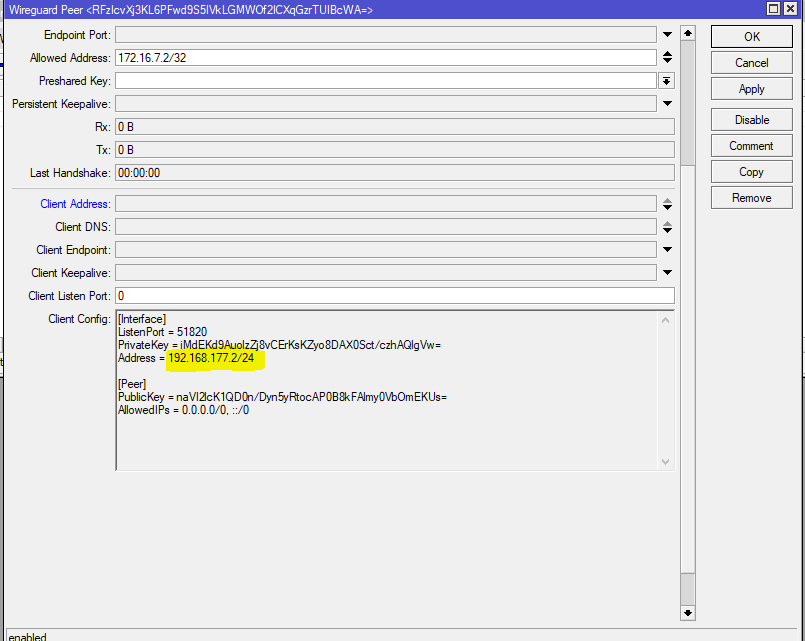The image size is (805, 641).
Task: Click the PrivateKey line in Client Config
Action: click(x=279, y=345)
